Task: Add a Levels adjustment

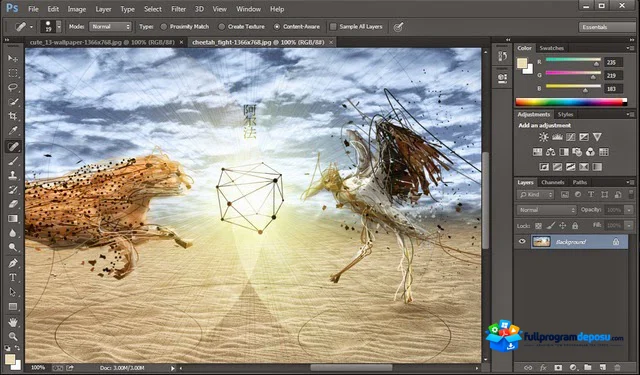Action: click(x=557, y=137)
